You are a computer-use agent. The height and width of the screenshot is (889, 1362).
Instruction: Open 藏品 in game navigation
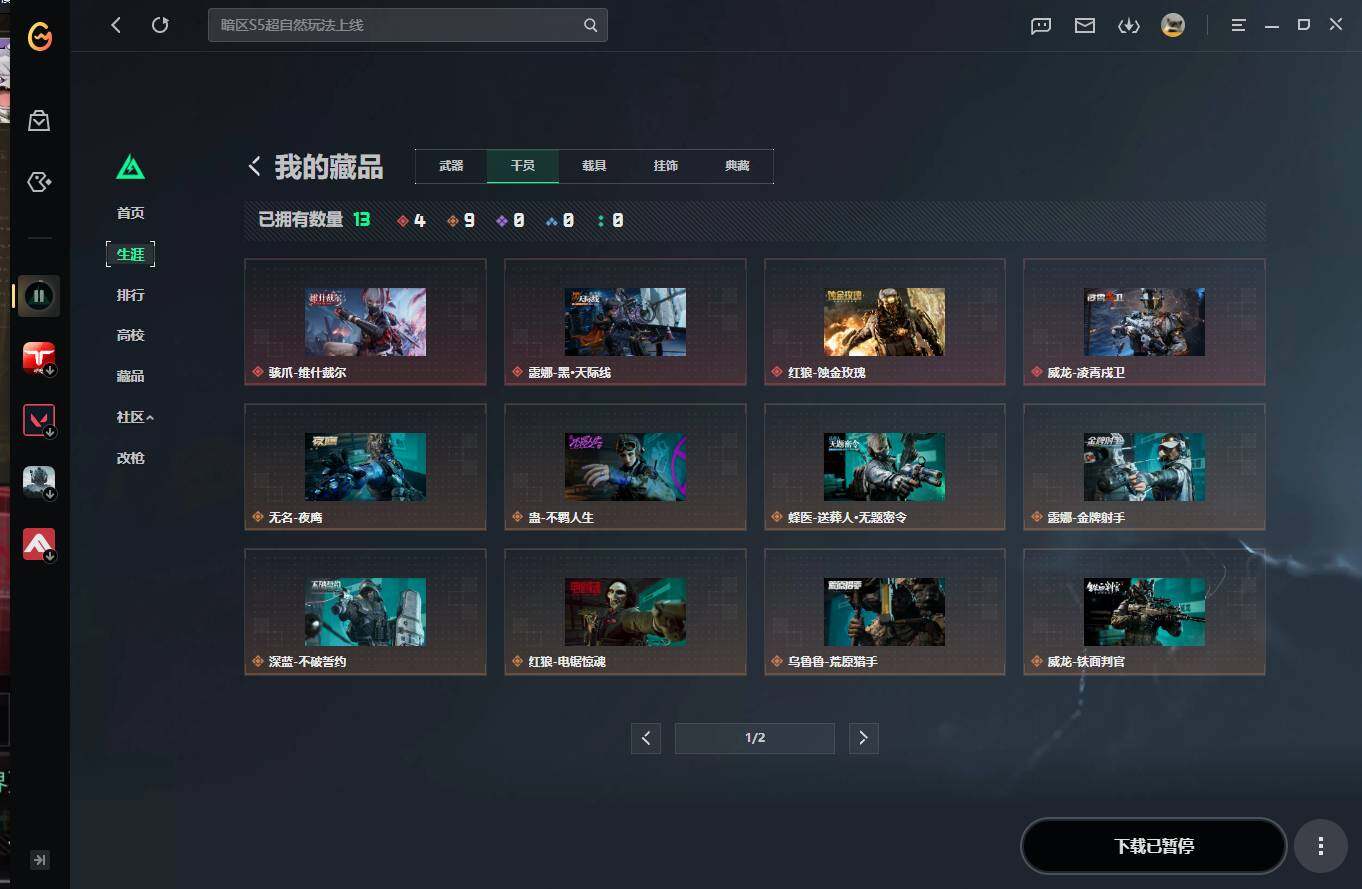pyautogui.click(x=131, y=376)
